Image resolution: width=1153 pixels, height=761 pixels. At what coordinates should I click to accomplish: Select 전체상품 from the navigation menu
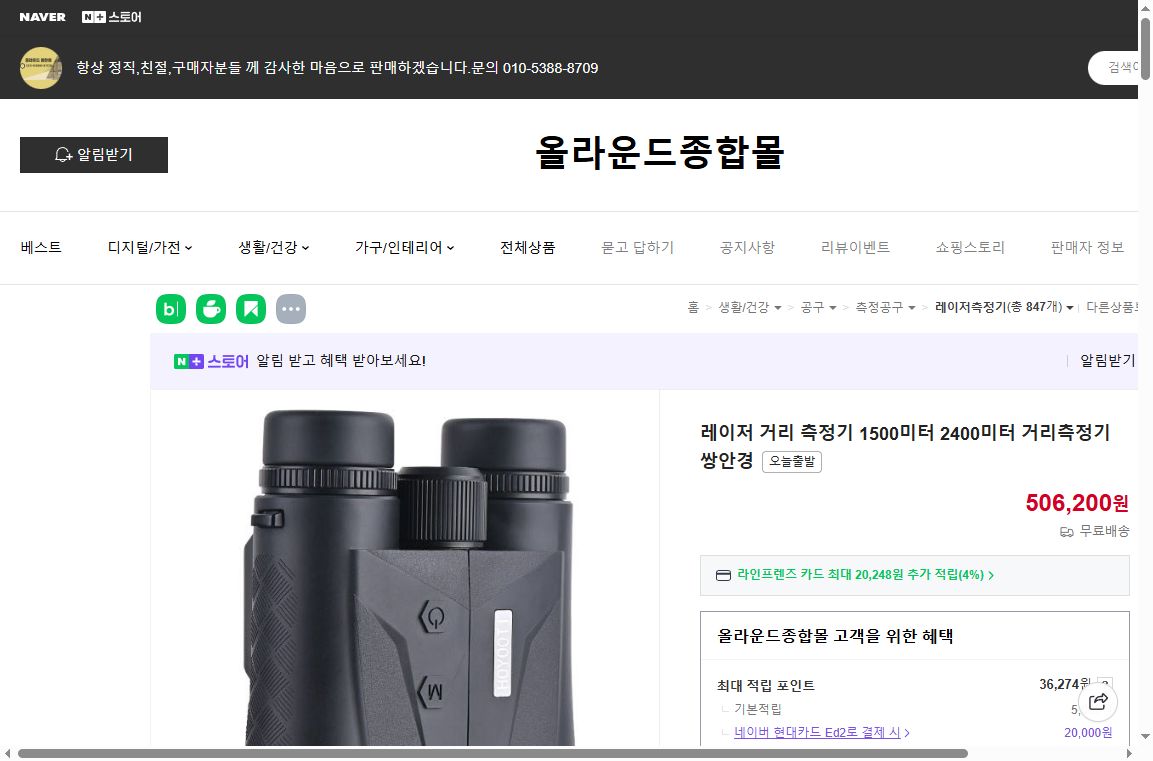527,247
